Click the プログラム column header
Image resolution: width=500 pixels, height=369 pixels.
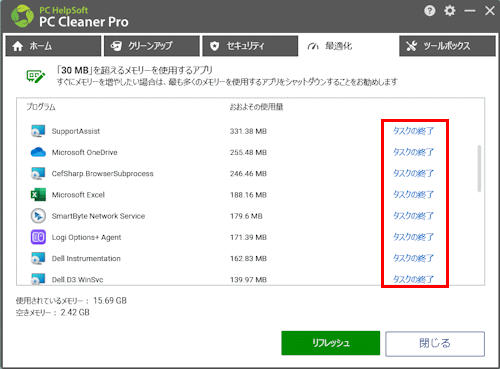point(41,107)
